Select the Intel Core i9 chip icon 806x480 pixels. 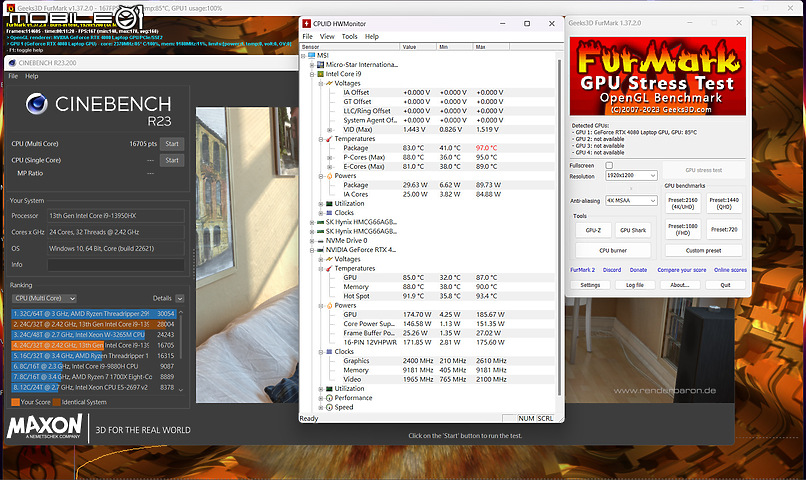point(320,74)
